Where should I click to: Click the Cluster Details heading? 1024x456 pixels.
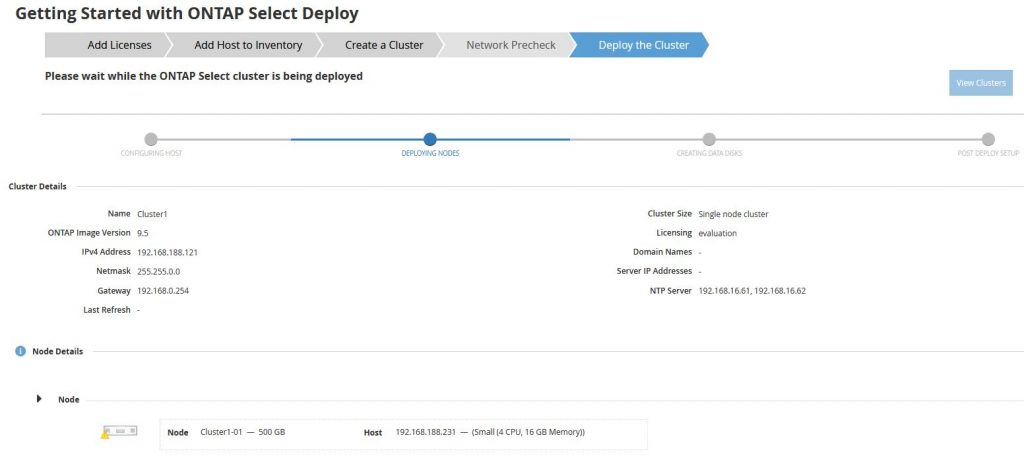[x=37, y=186]
